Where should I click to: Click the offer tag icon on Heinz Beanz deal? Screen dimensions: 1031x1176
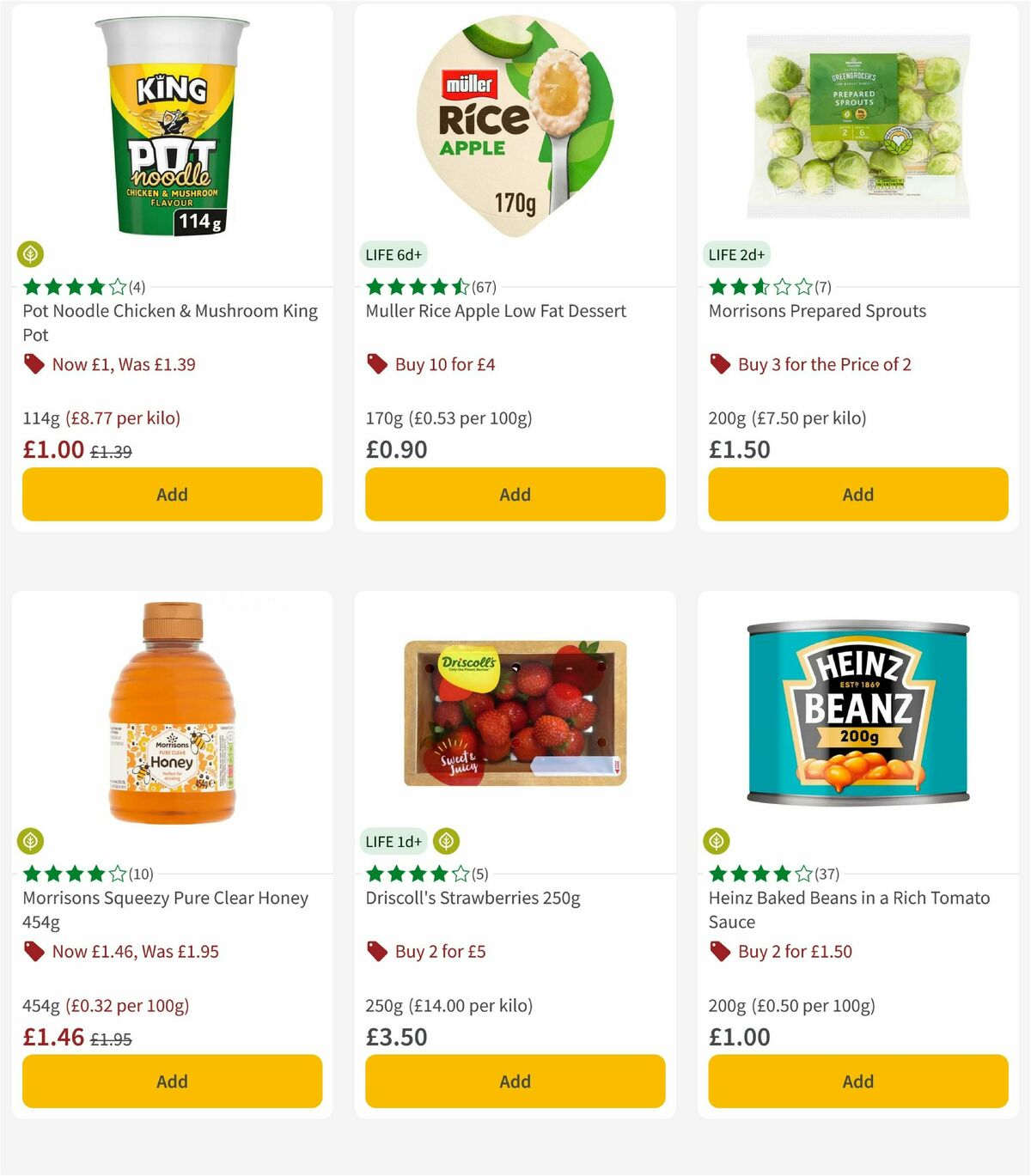point(718,952)
